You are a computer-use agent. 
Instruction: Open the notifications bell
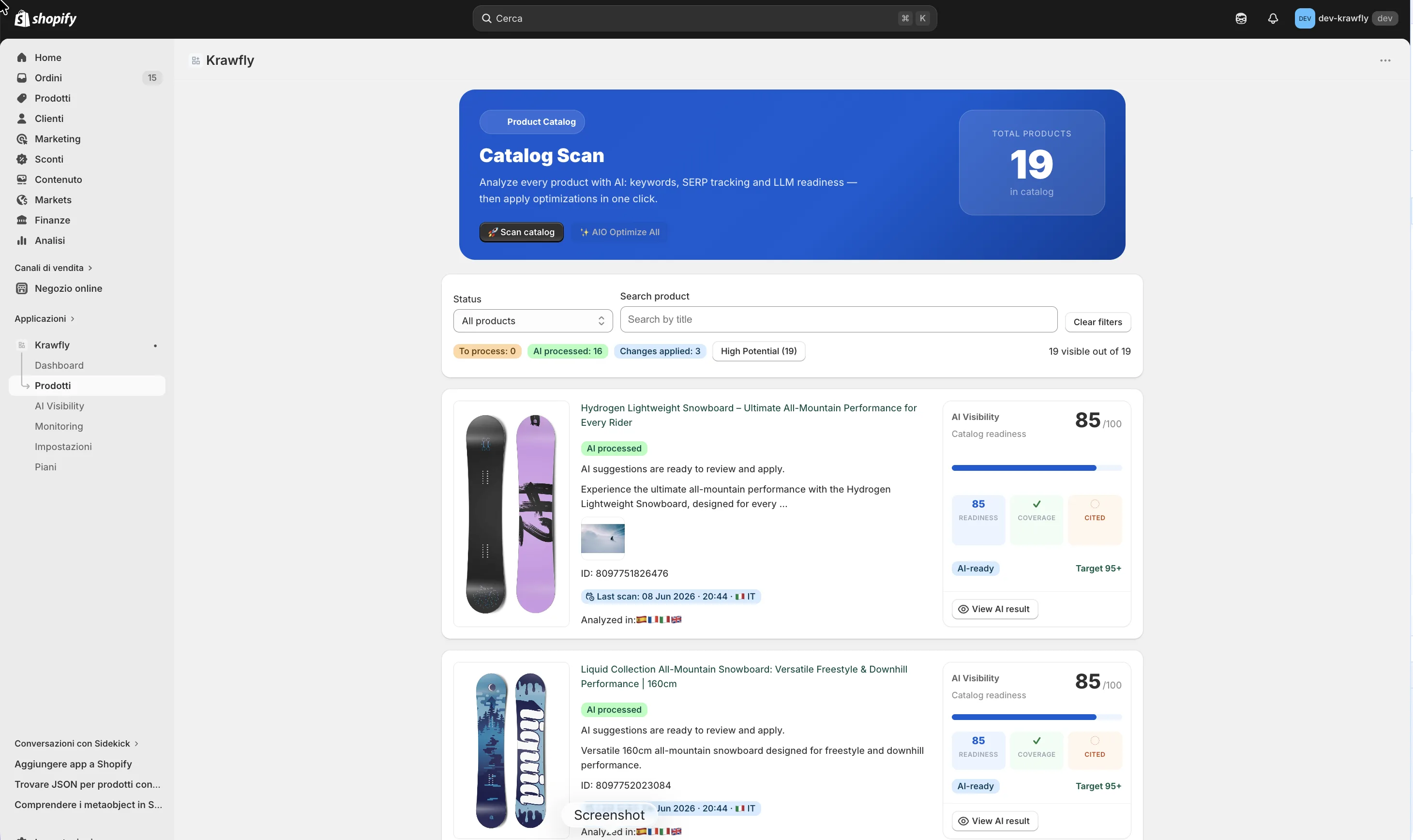click(1273, 19)
